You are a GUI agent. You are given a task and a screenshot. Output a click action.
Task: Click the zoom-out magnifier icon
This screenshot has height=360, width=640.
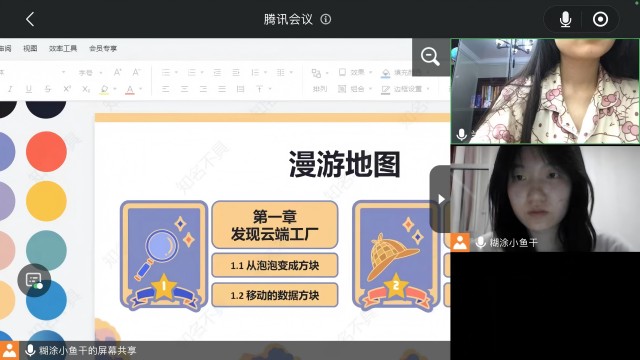pyautogui.click(x=430, y=57)
